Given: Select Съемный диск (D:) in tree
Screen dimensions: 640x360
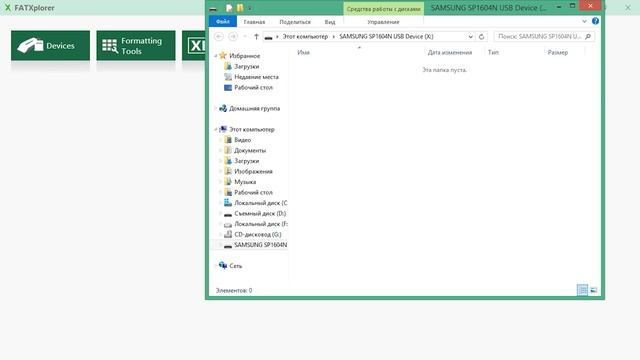Looking at the screenshot, I should [260, 213].
